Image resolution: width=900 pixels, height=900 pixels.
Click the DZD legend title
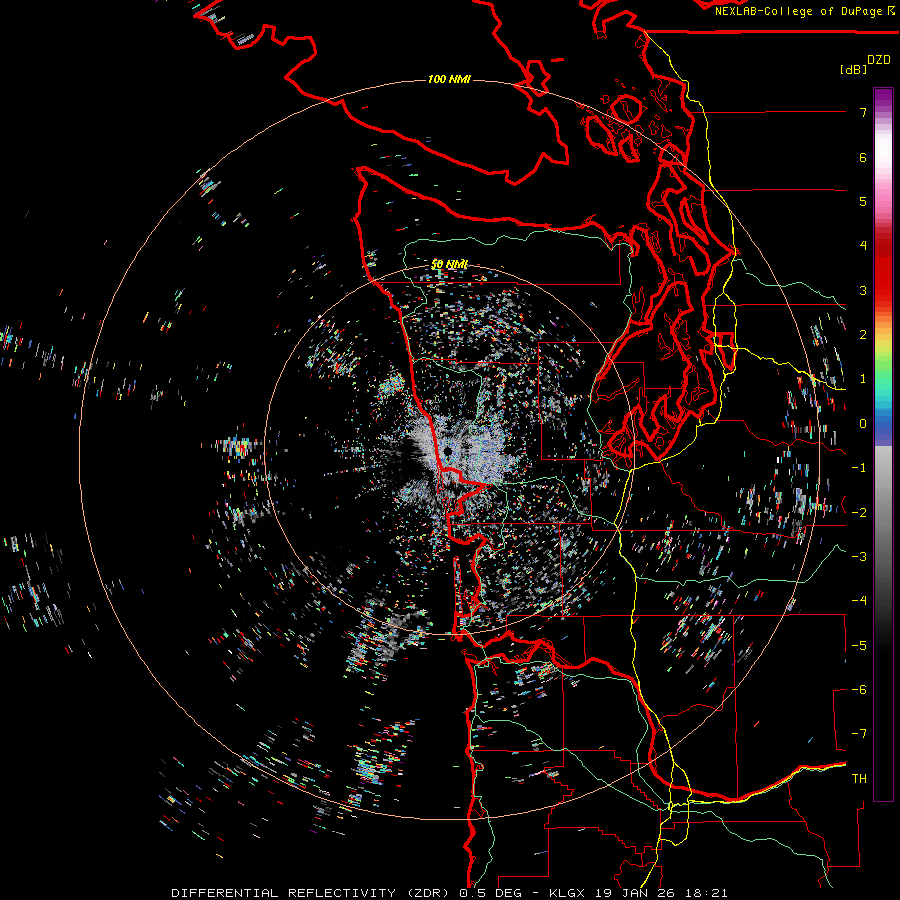coord(879,60)
